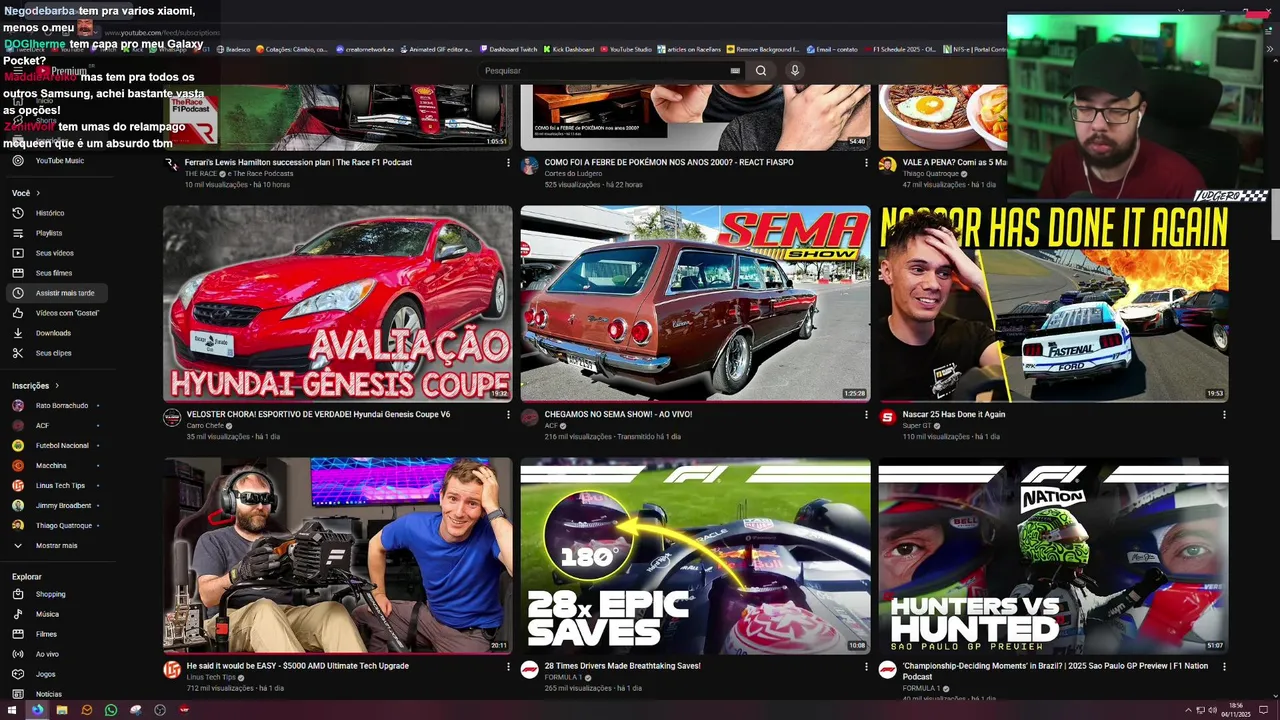Open articles on RaceFans bookmark
1280x720 pixels.
point(689,49)
